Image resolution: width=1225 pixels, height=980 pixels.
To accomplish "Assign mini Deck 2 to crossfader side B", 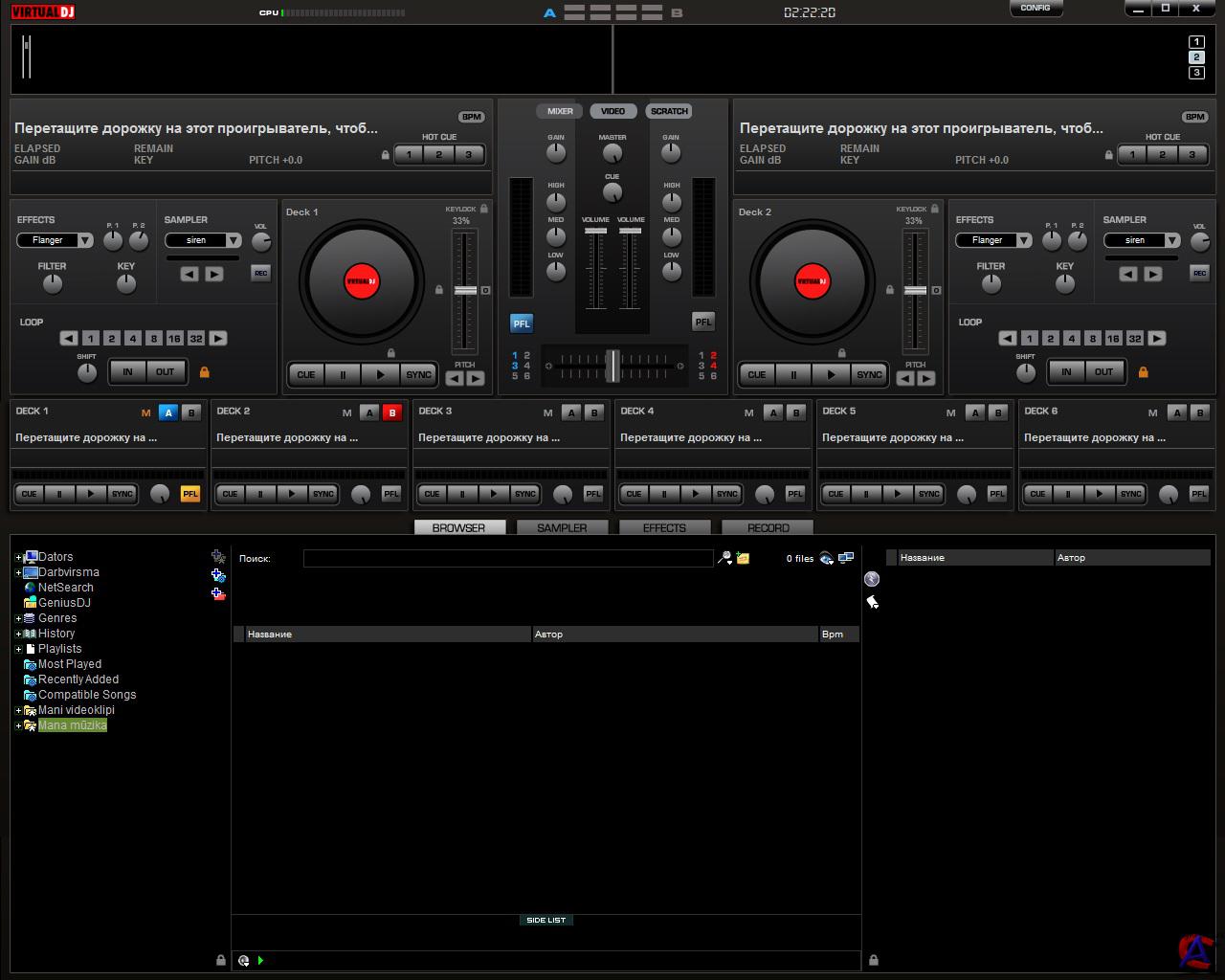I will point(391,413).
